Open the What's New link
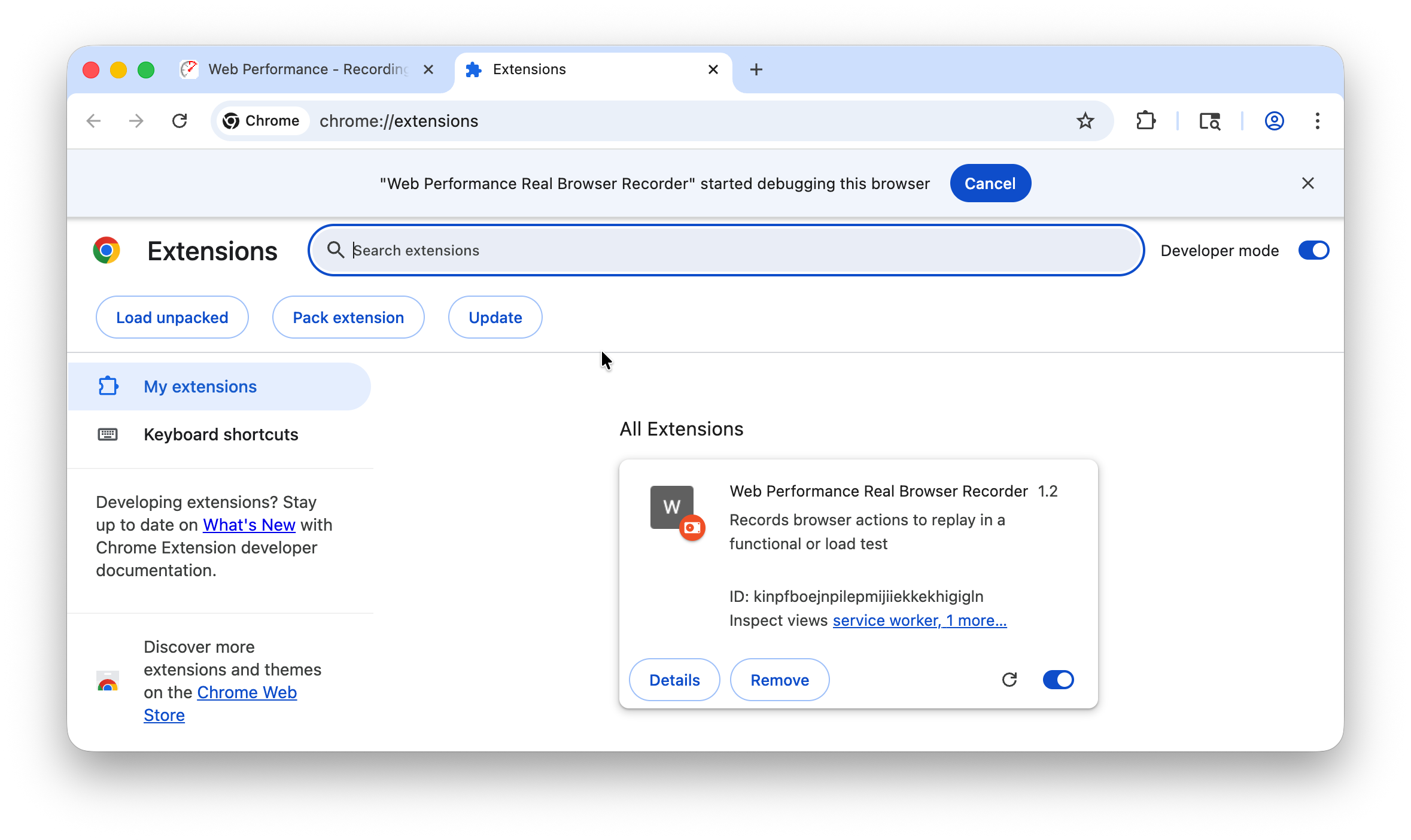This screenshot has width=1411, height=840. coord(249,525)
